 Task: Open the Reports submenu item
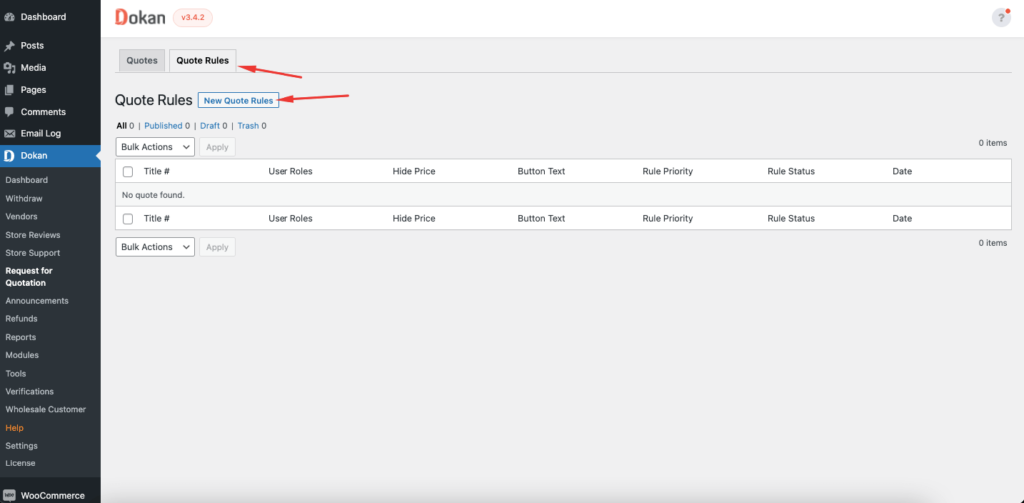point(21,337)
